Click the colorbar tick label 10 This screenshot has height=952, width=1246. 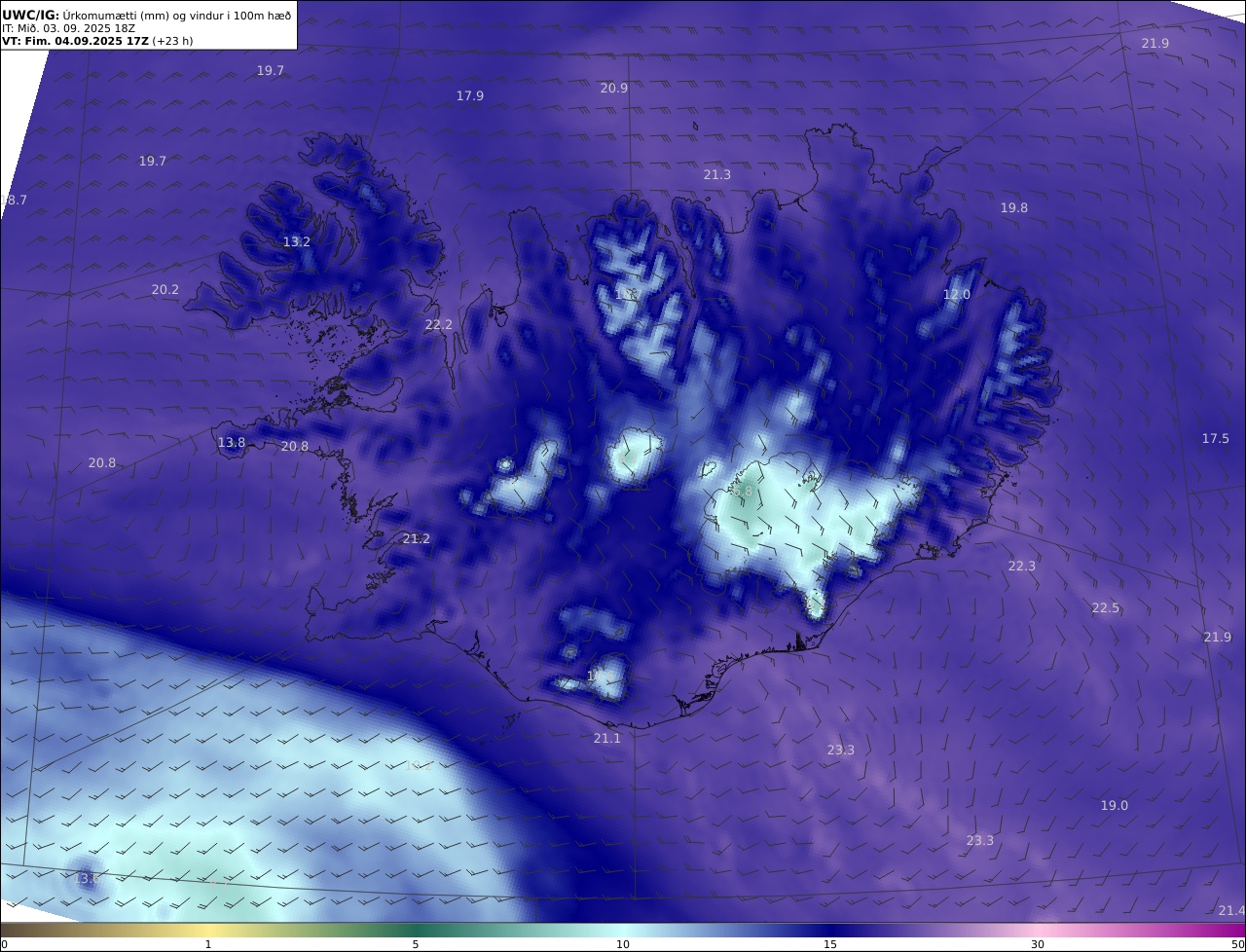tap(623, 944)
